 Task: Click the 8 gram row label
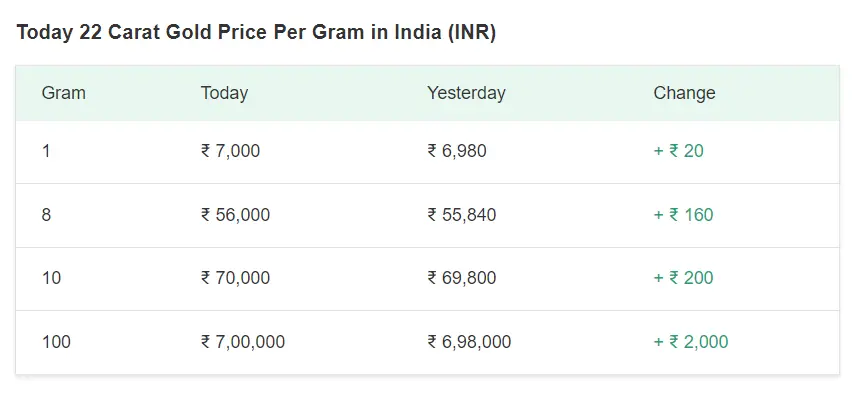[x=46, y=215]
